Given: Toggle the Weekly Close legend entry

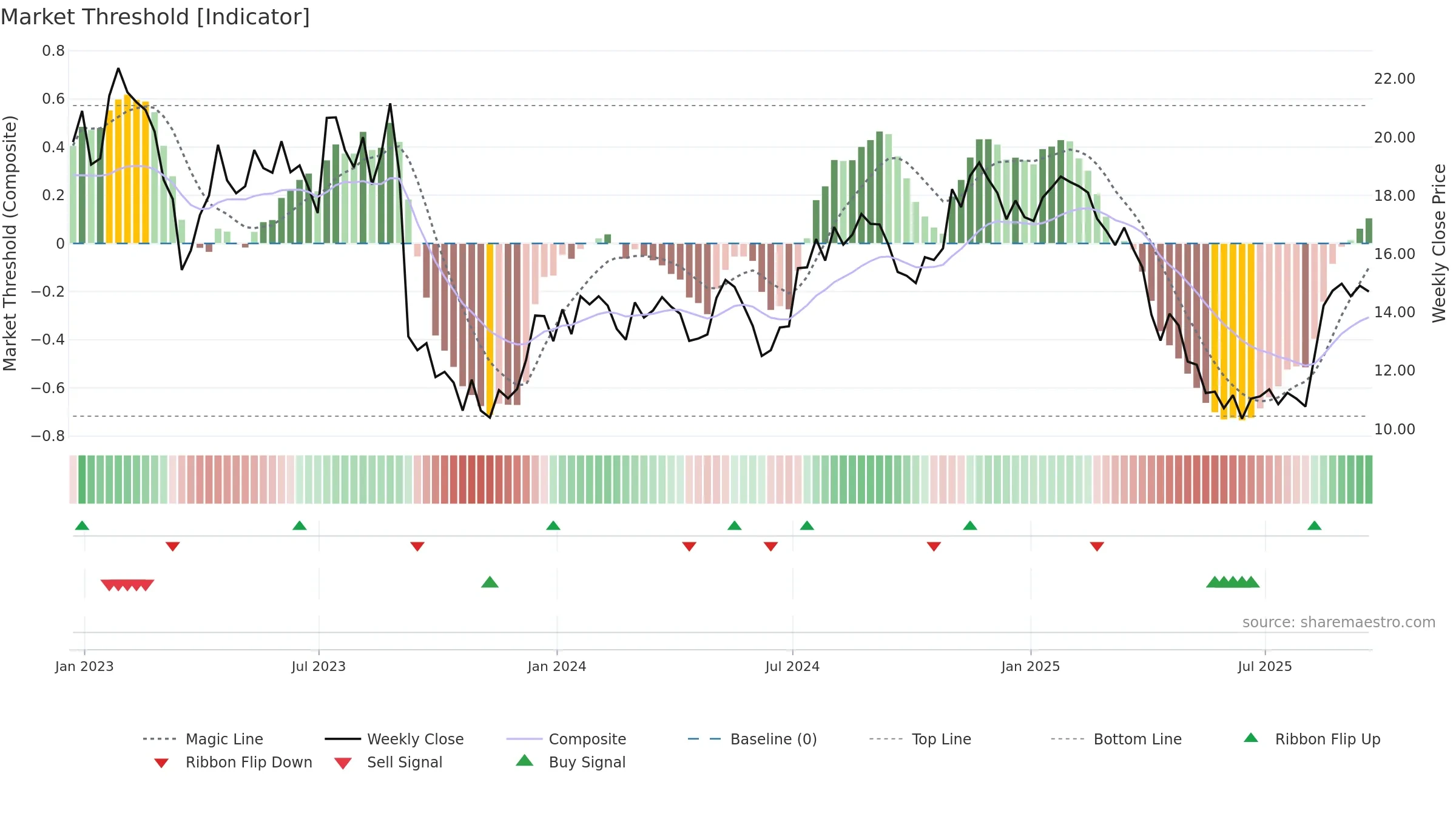Looking at the screenshot, I should point(394,739).
